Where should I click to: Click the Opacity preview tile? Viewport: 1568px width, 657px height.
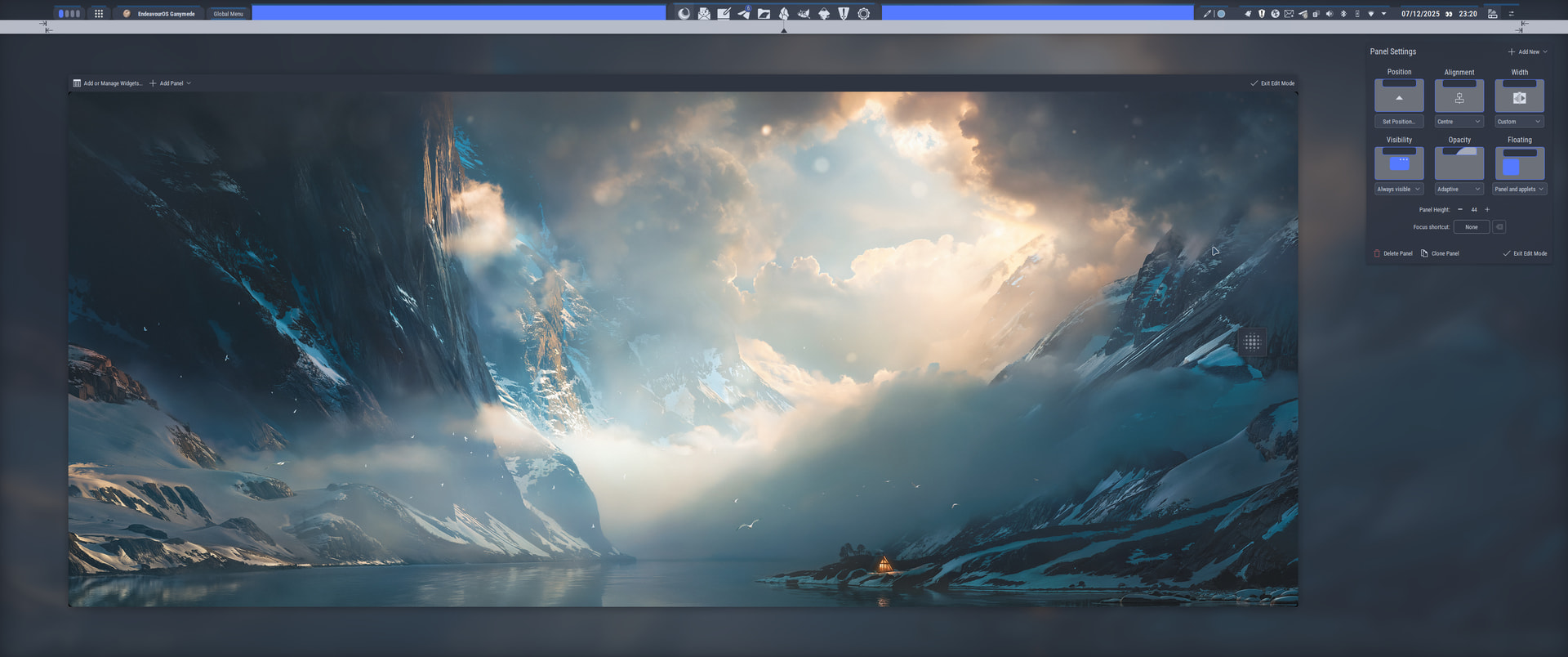tap(1459, 163)
